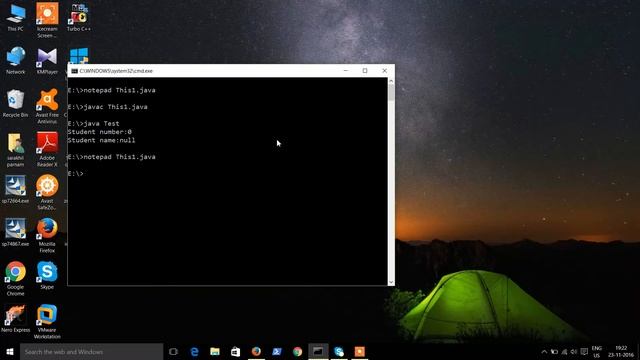Select sp74867.exe desktop file
This screenshot has height=360, width=640.
pyautogui.click(x=16, y=233)
